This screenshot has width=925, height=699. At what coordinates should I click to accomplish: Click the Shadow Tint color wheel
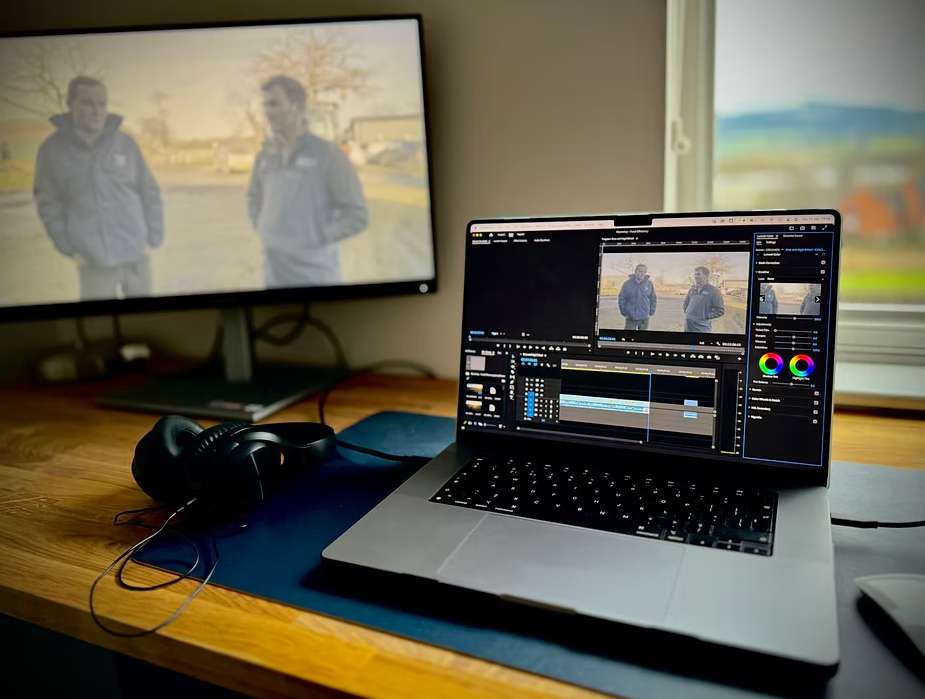point(771,365)
